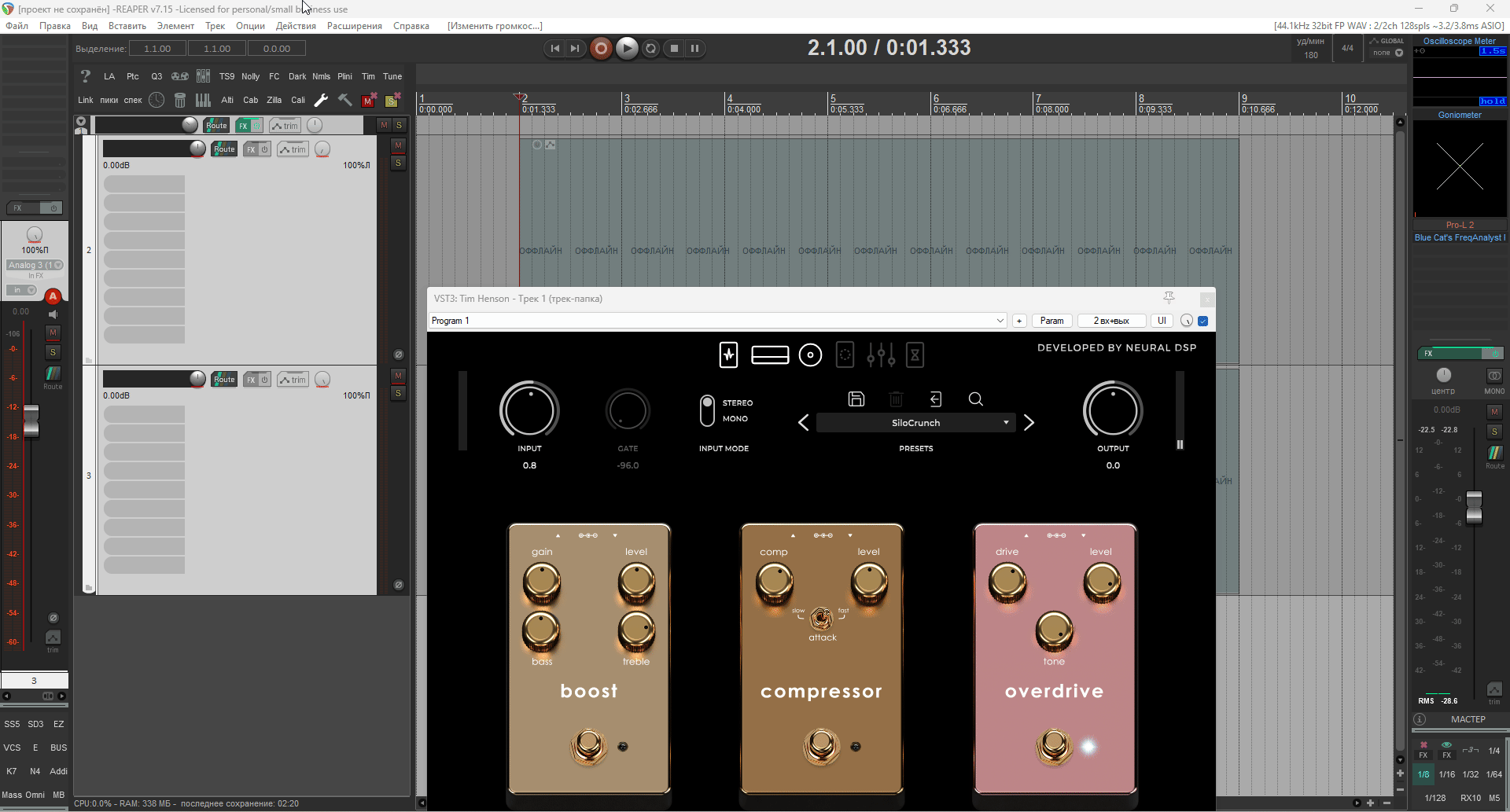Open the Program 1 dropdown
Viewport: 1510px width, 812px height.
(x=718, y=321)
